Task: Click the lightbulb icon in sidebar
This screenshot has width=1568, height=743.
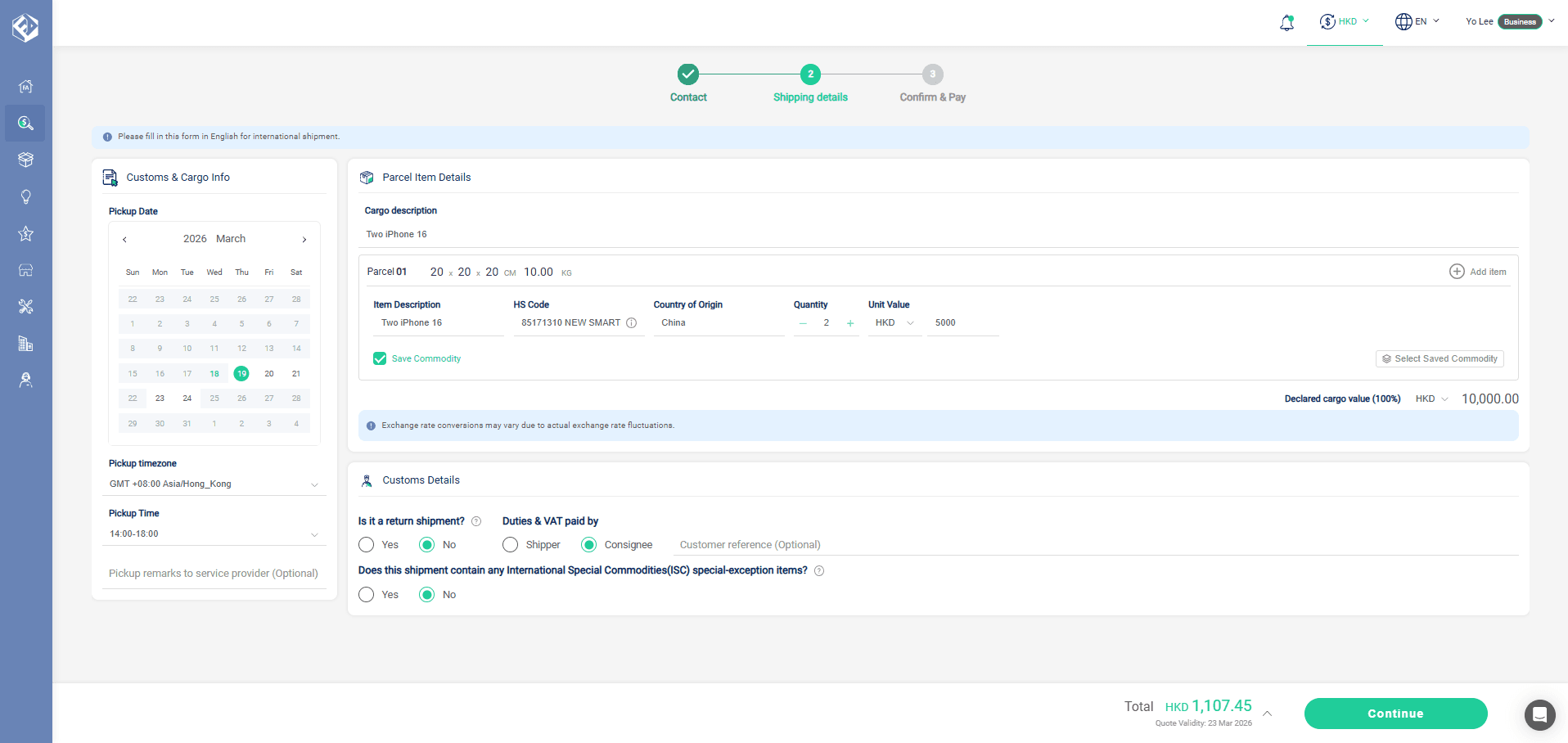Action: point(25,196)
